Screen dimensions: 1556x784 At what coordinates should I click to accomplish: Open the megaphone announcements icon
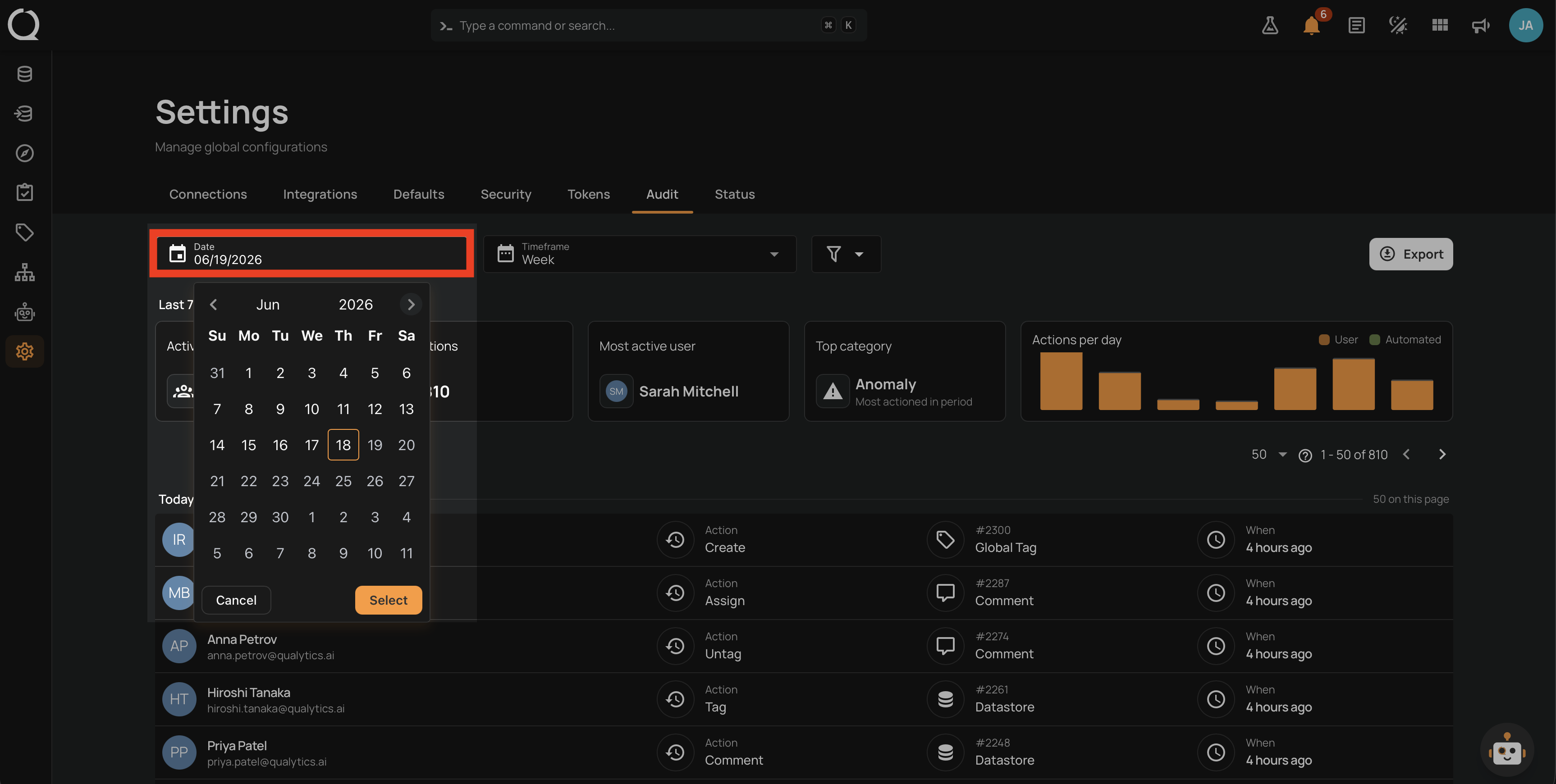[1480, 25]
